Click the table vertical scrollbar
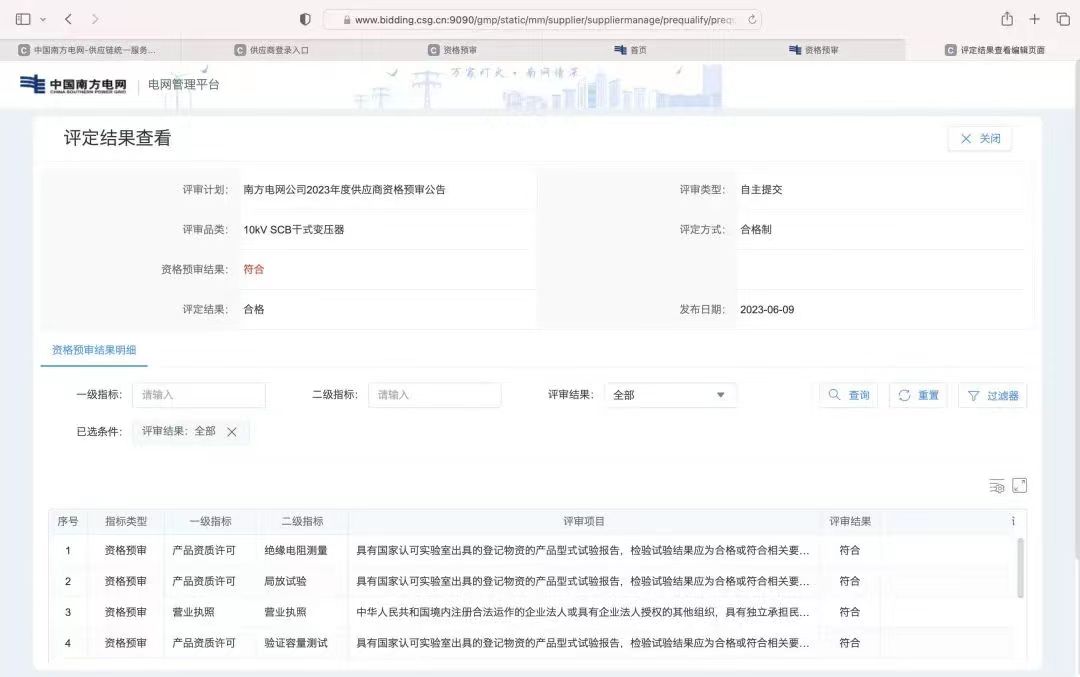The image size is (1080, 677). [1020, 568]
